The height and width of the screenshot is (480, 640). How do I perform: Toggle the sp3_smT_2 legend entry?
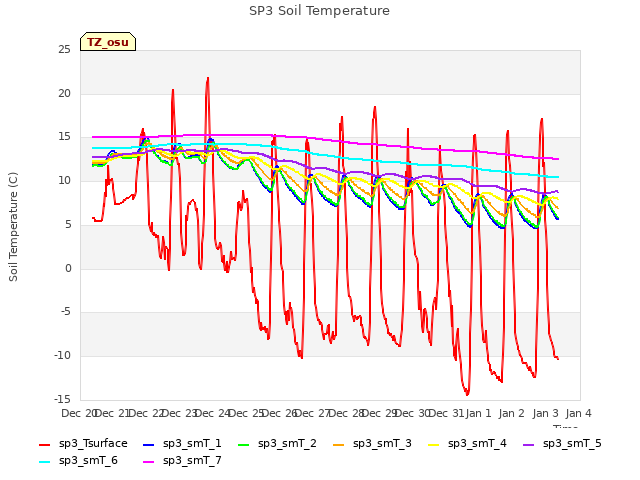tap(287, 443)
